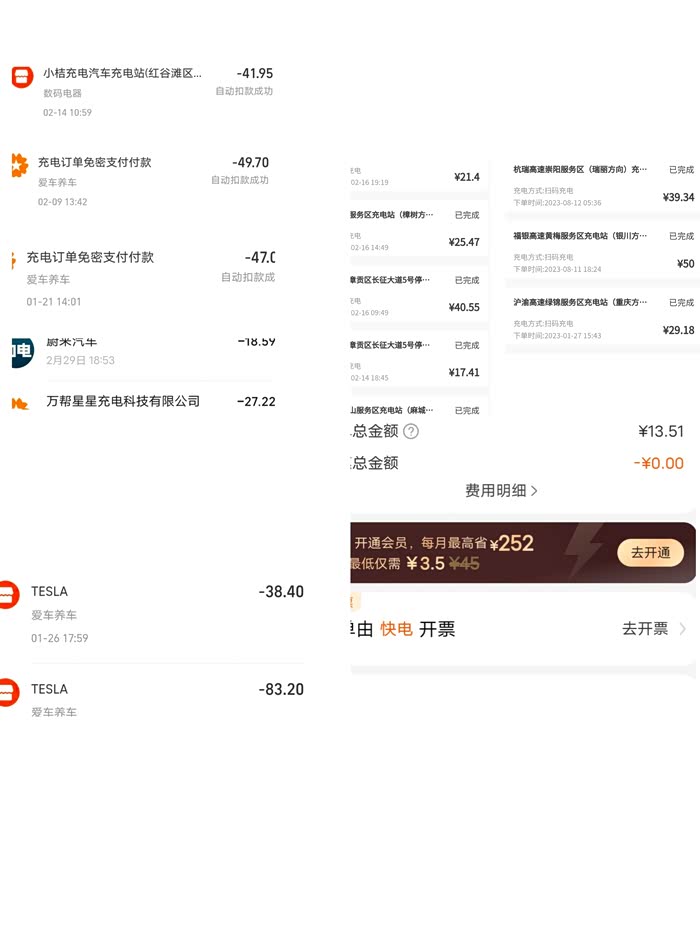Click the orange icon beside 万帮星星充电科技有限公司
The width and height of the screenshot is (700, 933).
(x=20, y=404)
